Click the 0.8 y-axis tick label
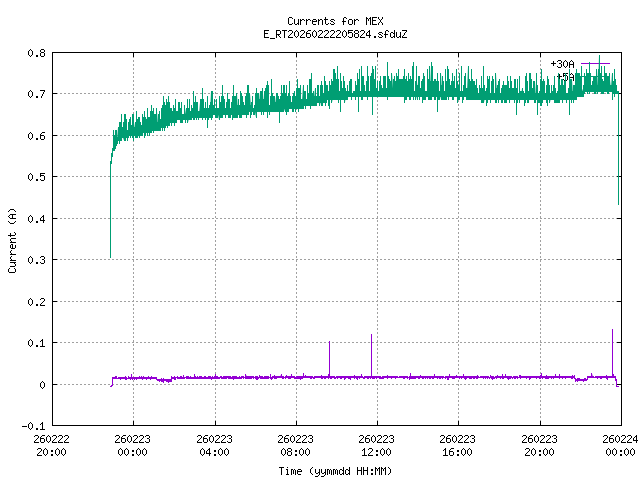This screenshot has height=480, width=640. point(35,53)
